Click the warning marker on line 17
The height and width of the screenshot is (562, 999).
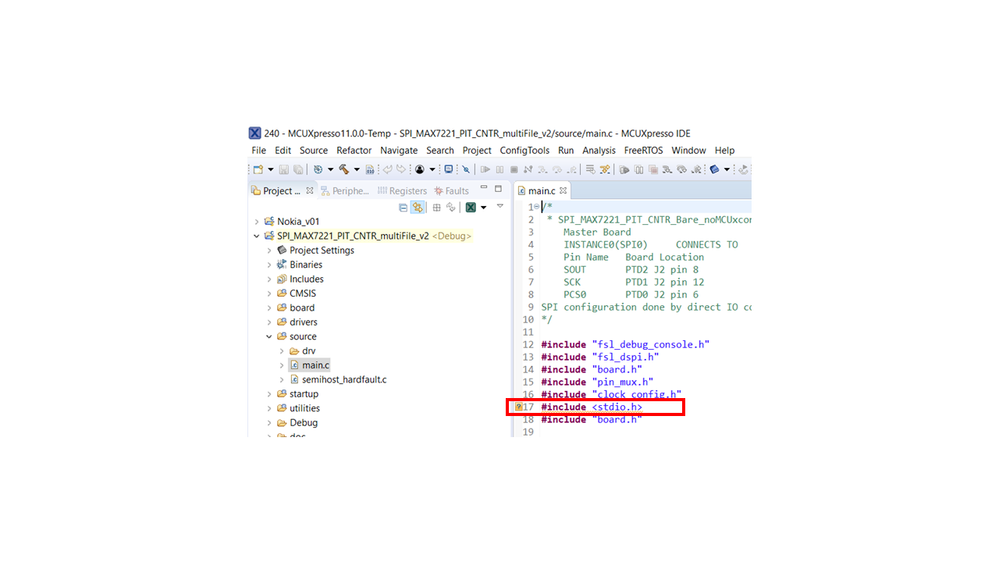pyautogui.click(x=519, y=407)
